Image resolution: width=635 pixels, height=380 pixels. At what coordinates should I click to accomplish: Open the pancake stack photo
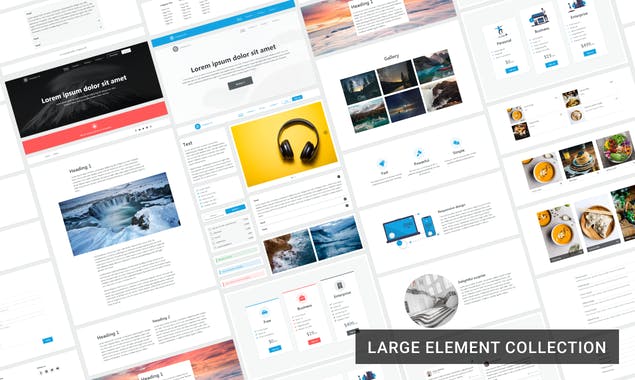tap(579, 160)
